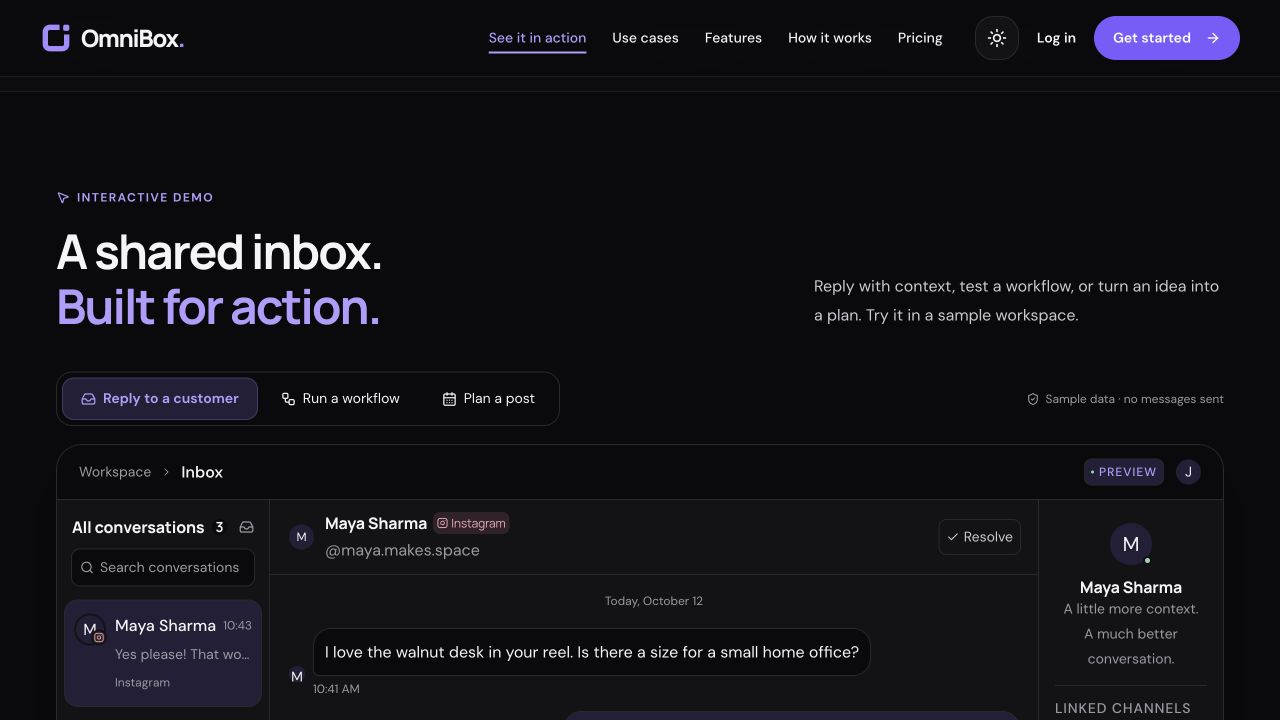Click the LINKED CHANNELS heading
This screenshot has width=1280, height=720.
click(1123, 708)
